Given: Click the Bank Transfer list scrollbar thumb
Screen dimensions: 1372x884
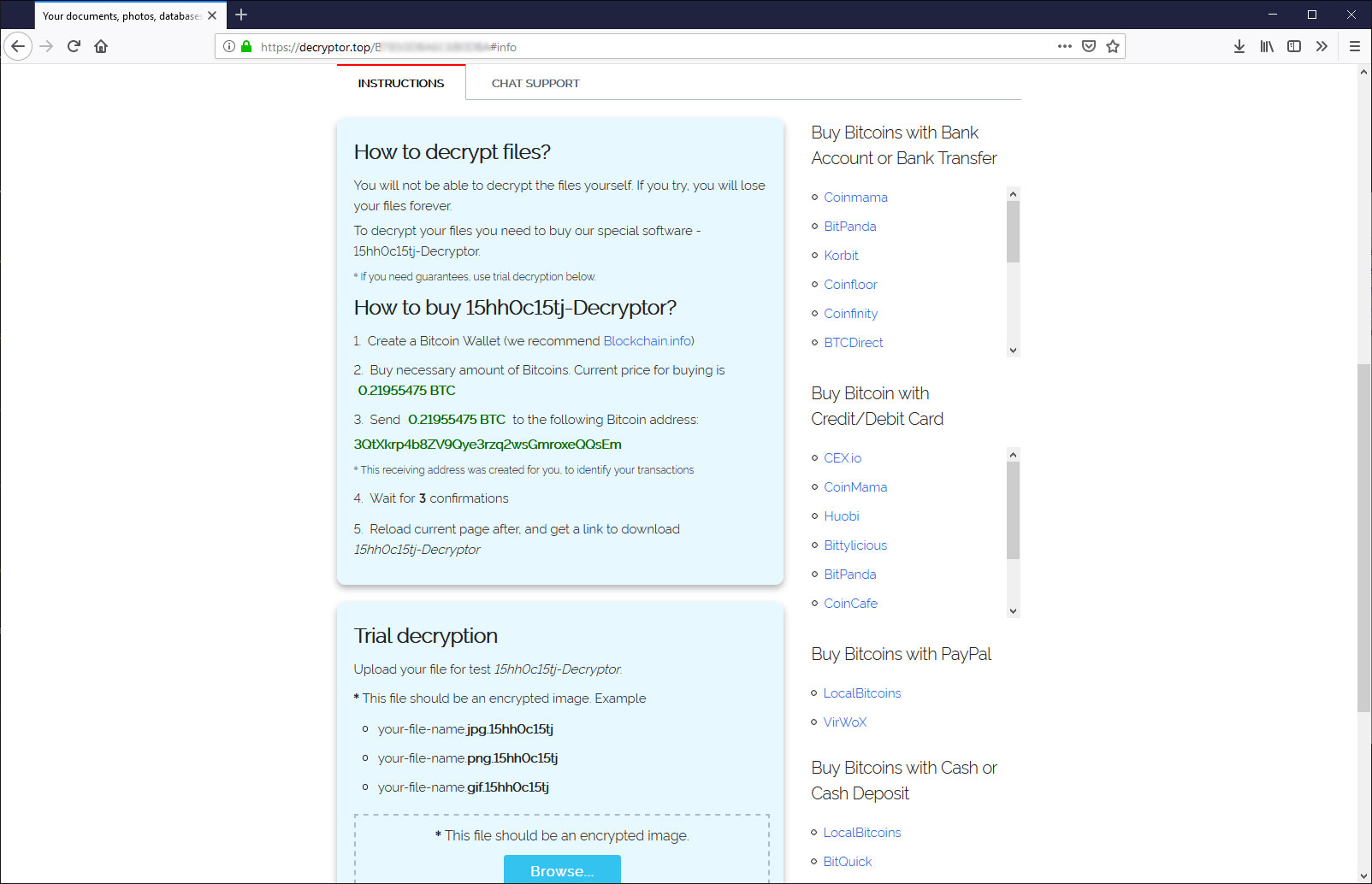Looking at the screenshot, I should (x=1013, y=232).
